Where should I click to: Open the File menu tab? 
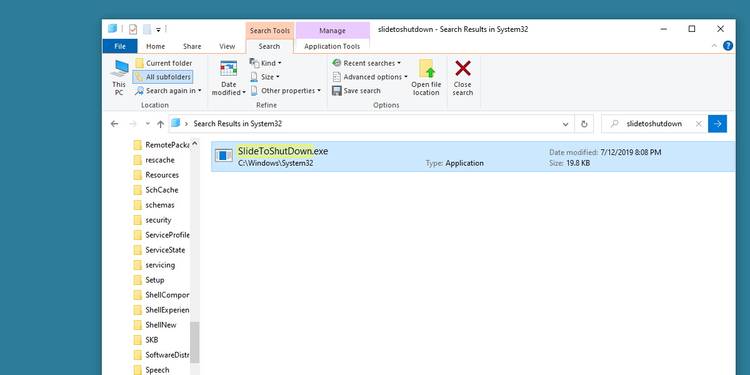tap(120, 46)
